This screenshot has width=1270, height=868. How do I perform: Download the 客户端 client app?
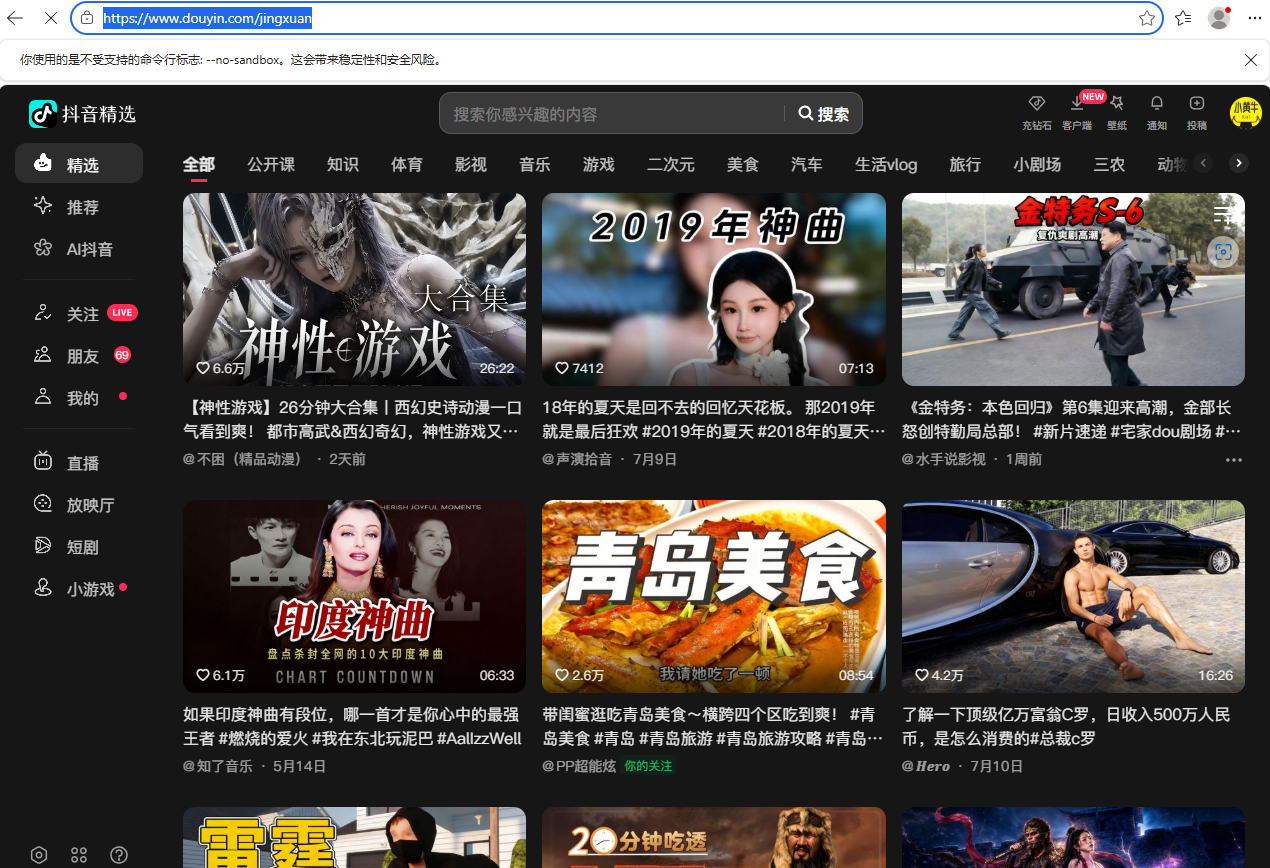(1077, 112)
